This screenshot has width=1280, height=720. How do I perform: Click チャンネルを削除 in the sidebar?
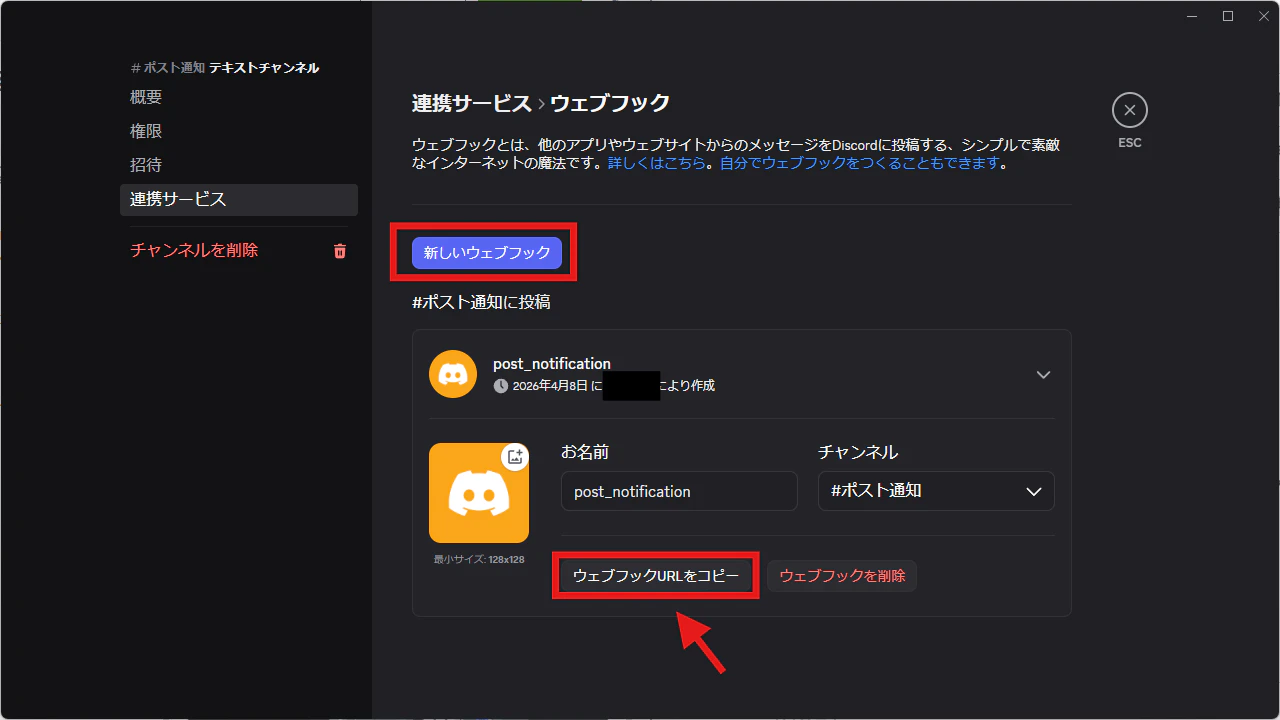click(x=194, y=250)
